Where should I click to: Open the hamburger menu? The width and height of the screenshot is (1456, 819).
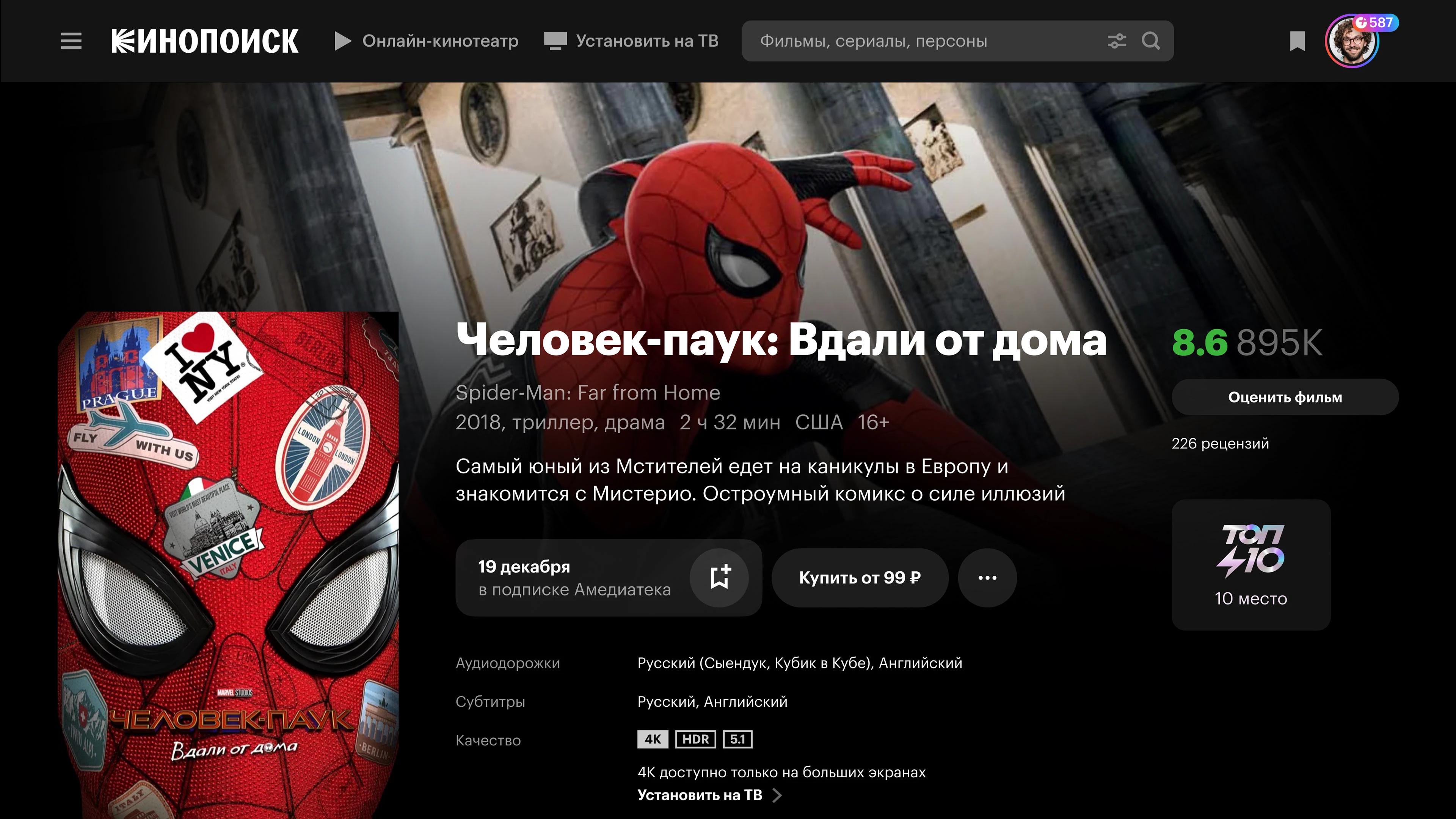coord(71,41)
